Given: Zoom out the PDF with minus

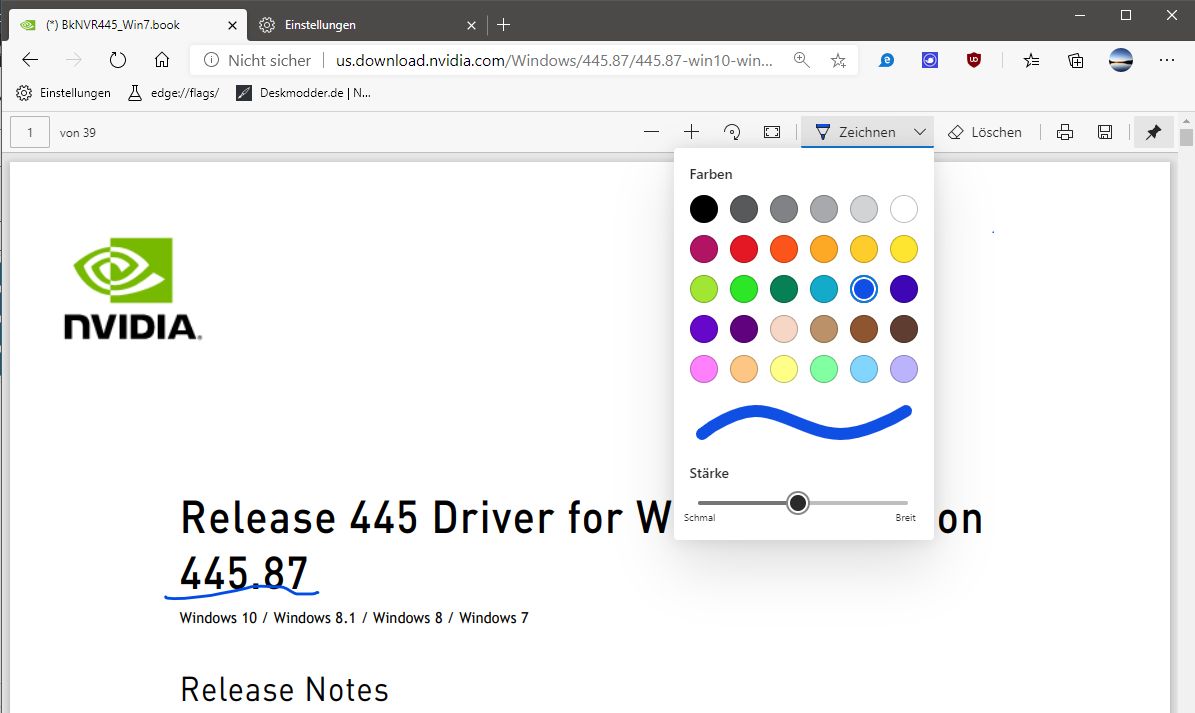Looking at the screenshot, I should coord(651,132).
